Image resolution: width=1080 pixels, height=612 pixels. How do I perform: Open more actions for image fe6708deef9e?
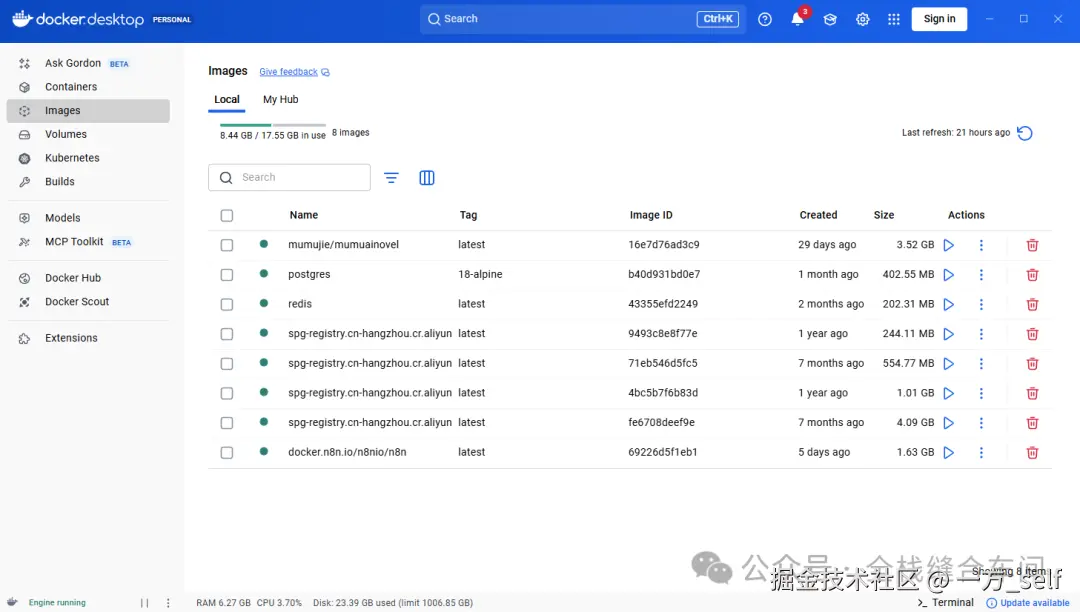(x=982, y=423)
